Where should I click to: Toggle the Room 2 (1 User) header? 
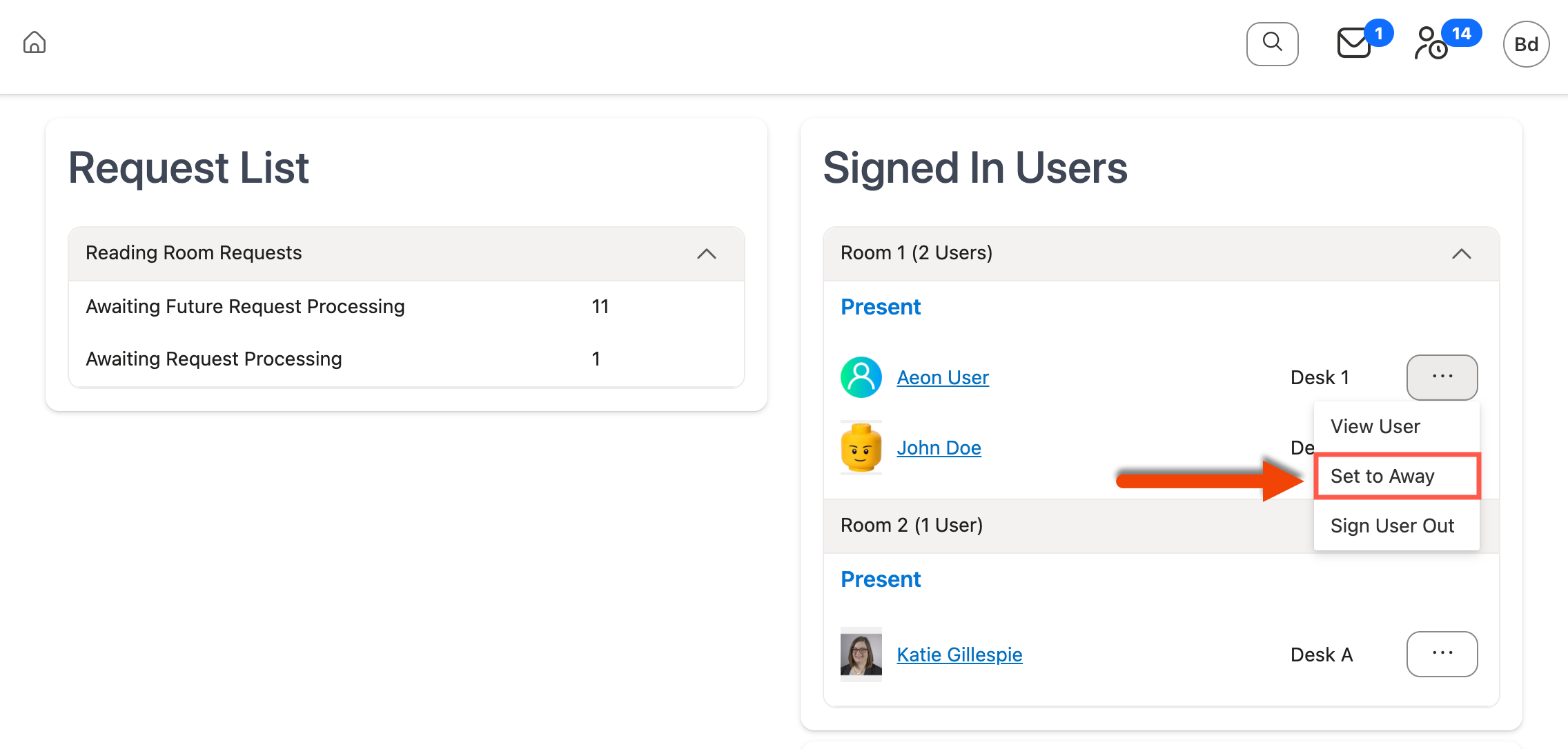[x=911, y=526]
